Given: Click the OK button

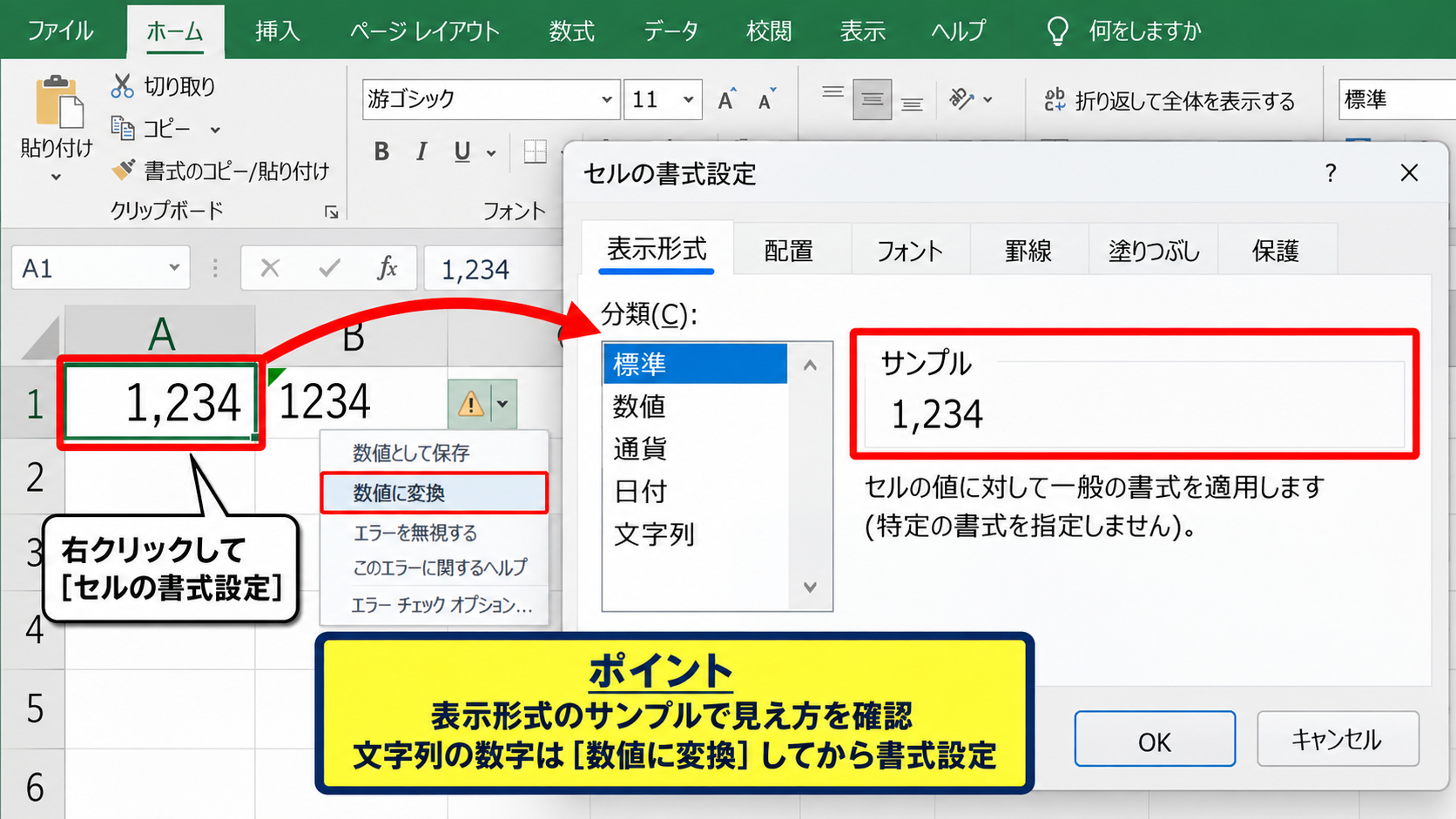Looking at the screenshot, I should [1155, 739].
